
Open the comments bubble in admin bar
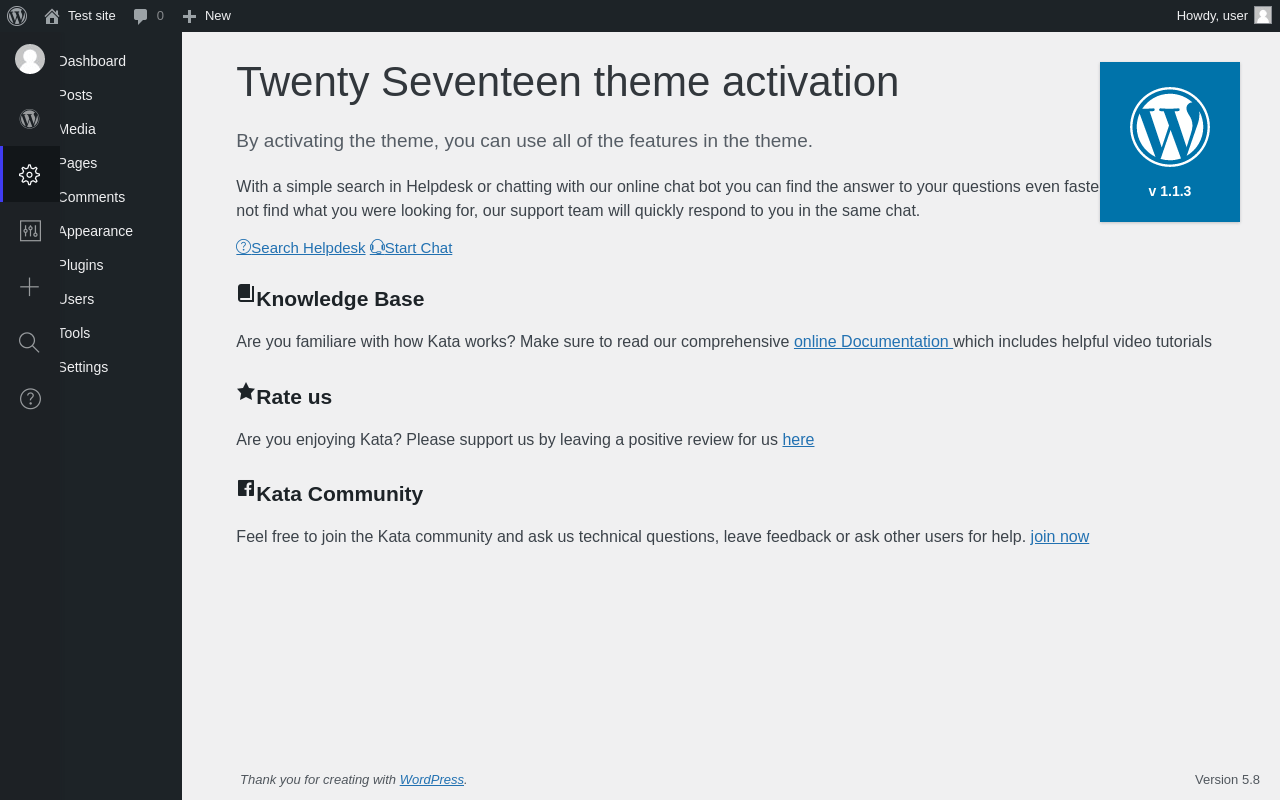(x=148, y=16)
